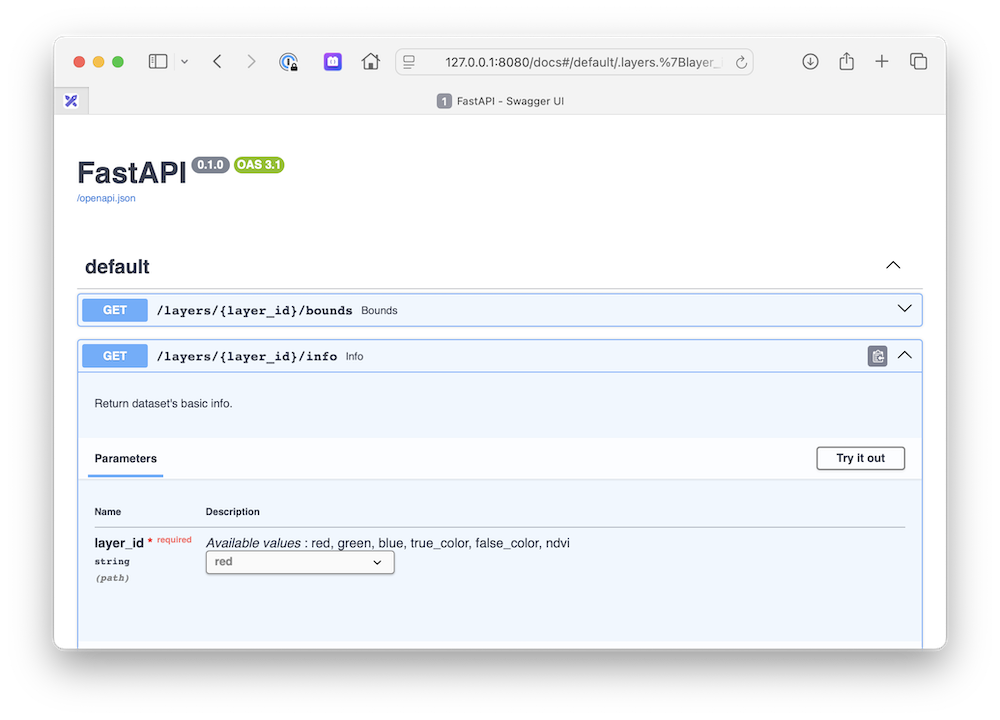
Task: Go back with the left arrow
Action: (x=217, y=62)
